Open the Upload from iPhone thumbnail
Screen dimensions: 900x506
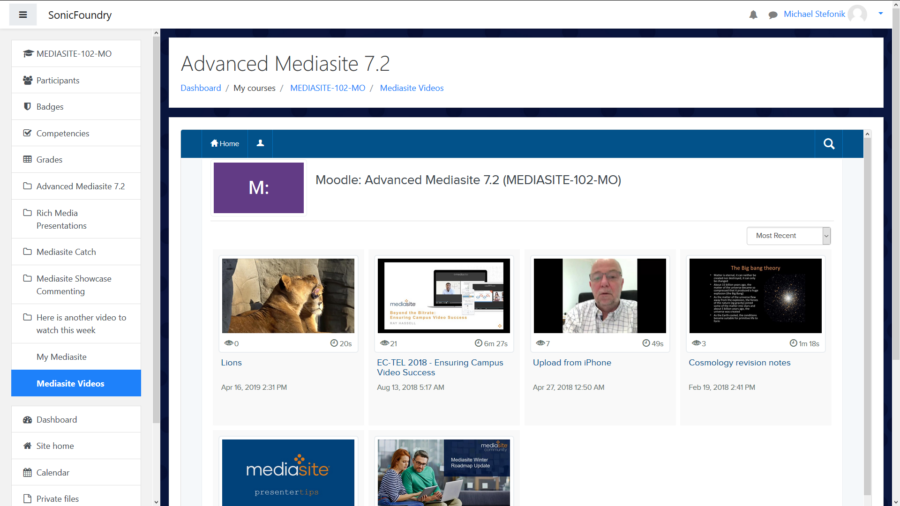pos(600,295)
